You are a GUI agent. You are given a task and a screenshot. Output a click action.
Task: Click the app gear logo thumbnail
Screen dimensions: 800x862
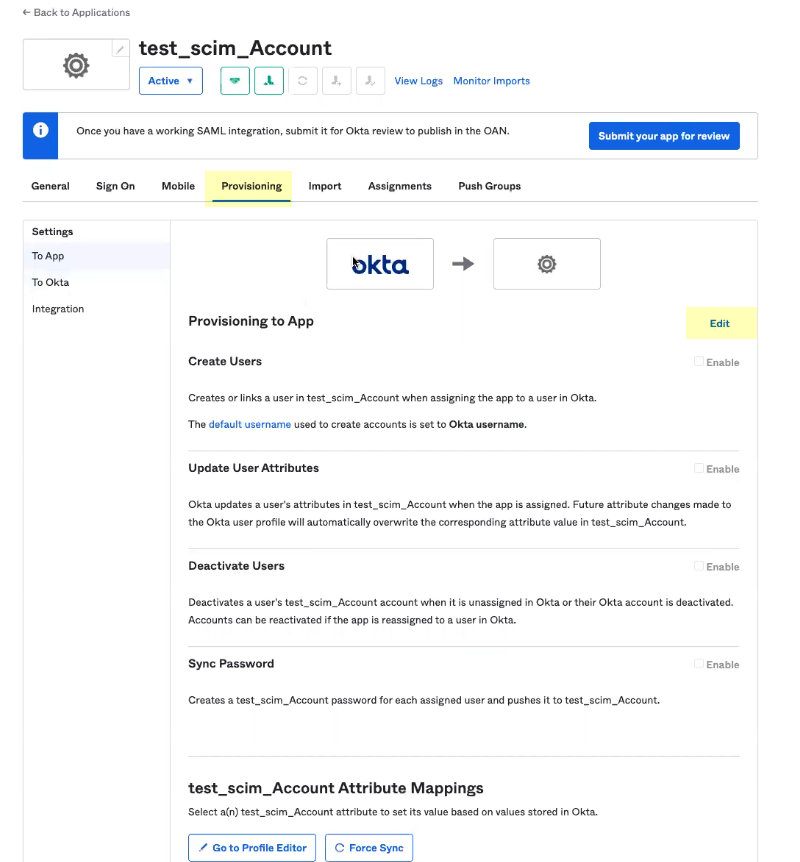tap(76, 65)
